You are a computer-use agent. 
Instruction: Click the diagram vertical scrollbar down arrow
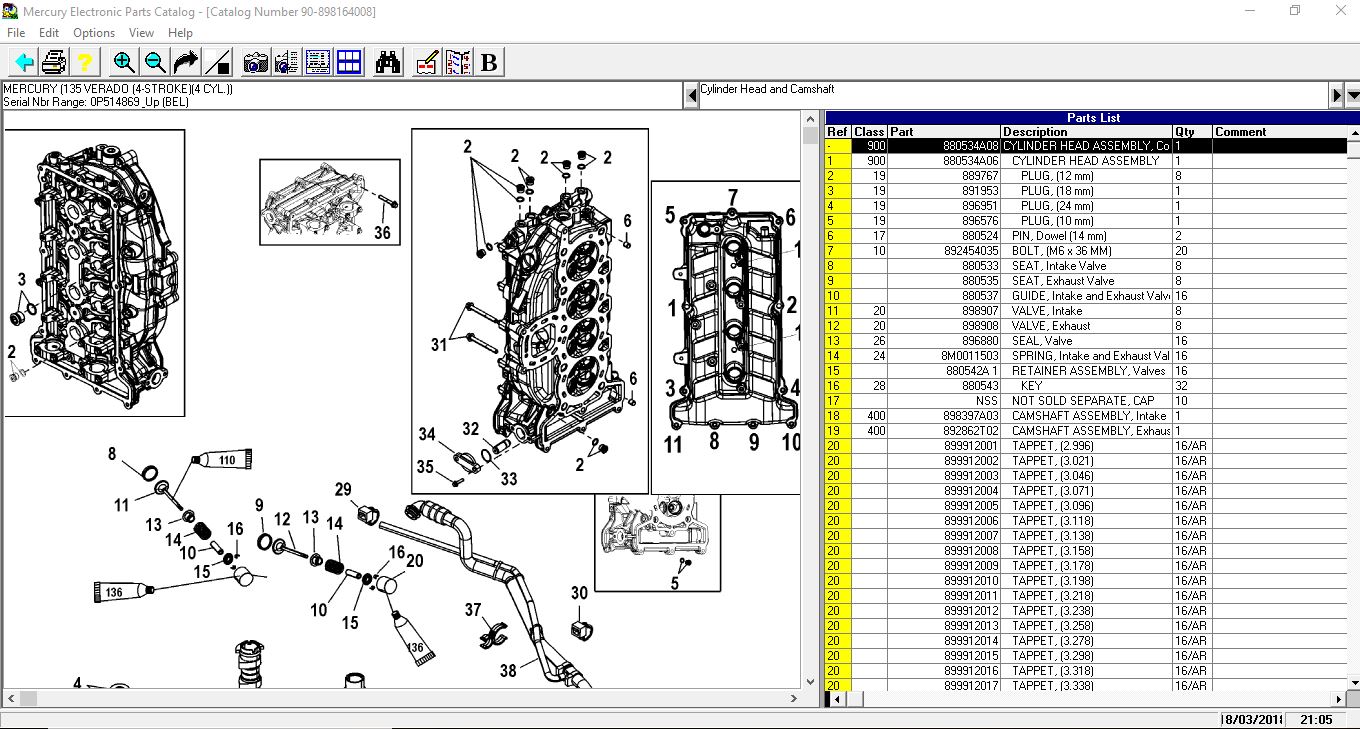[x=811, y=681]
